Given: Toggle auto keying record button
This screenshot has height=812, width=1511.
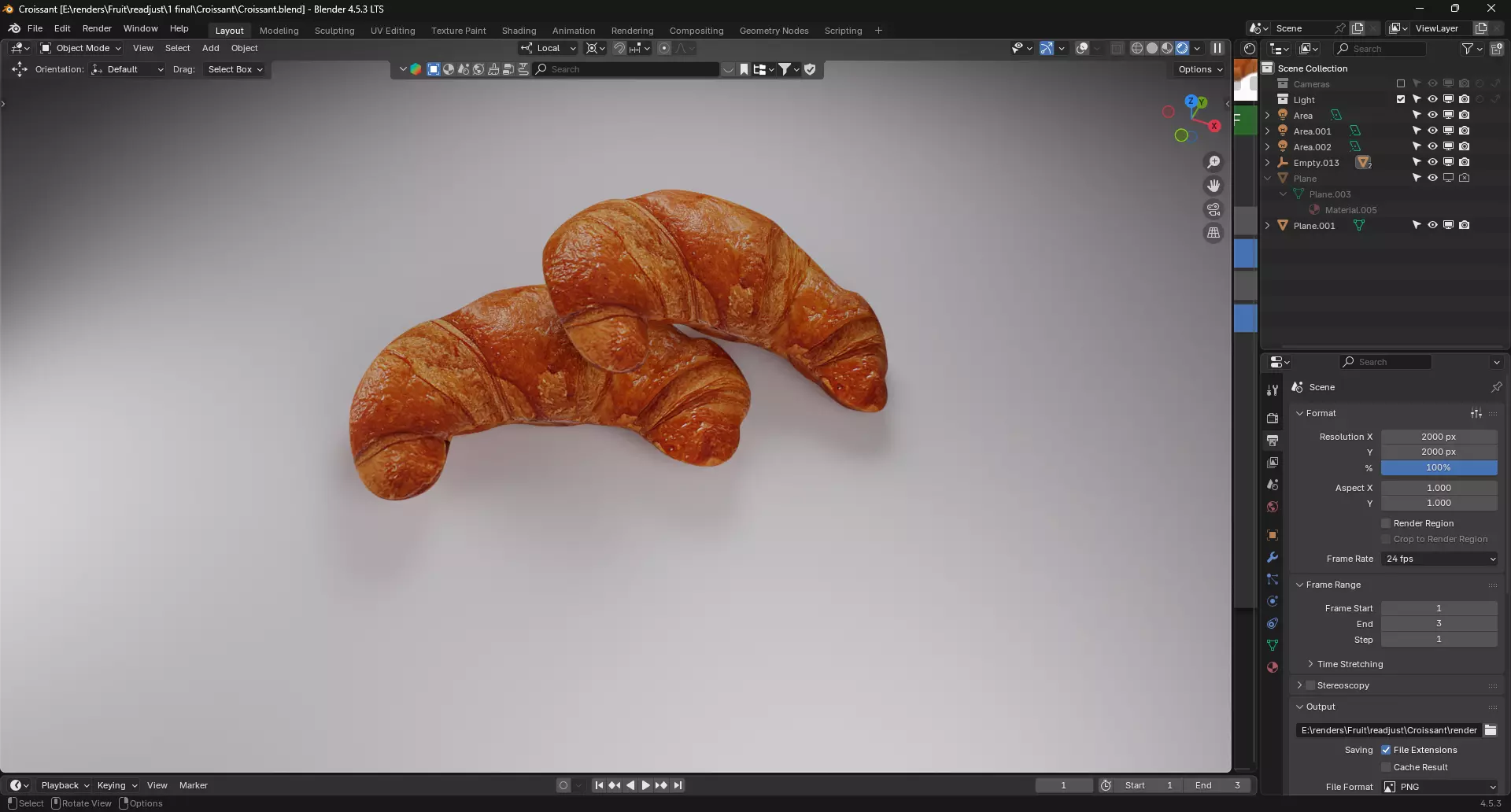Looking at the screenshot, I should (563, 785).
